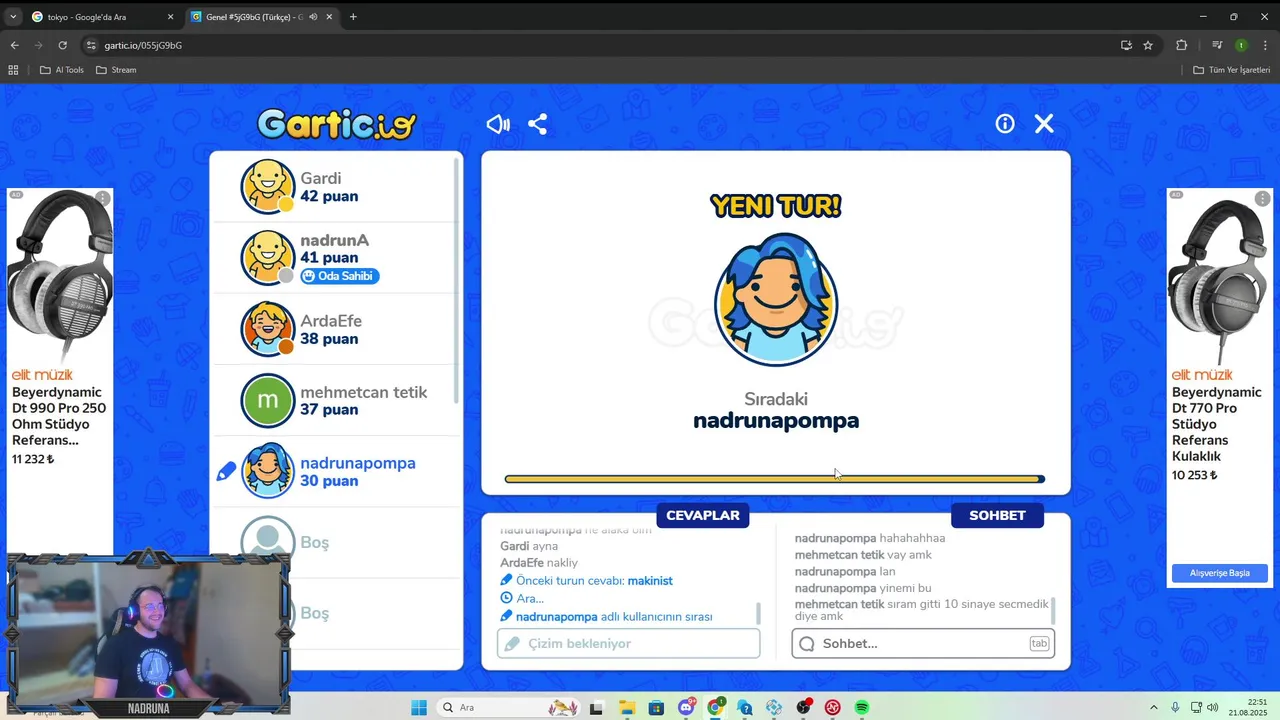The height and width of the screenshot is (720, 1280).
Task: Click the Gartic.io logo
Action: tap(336, 124)
